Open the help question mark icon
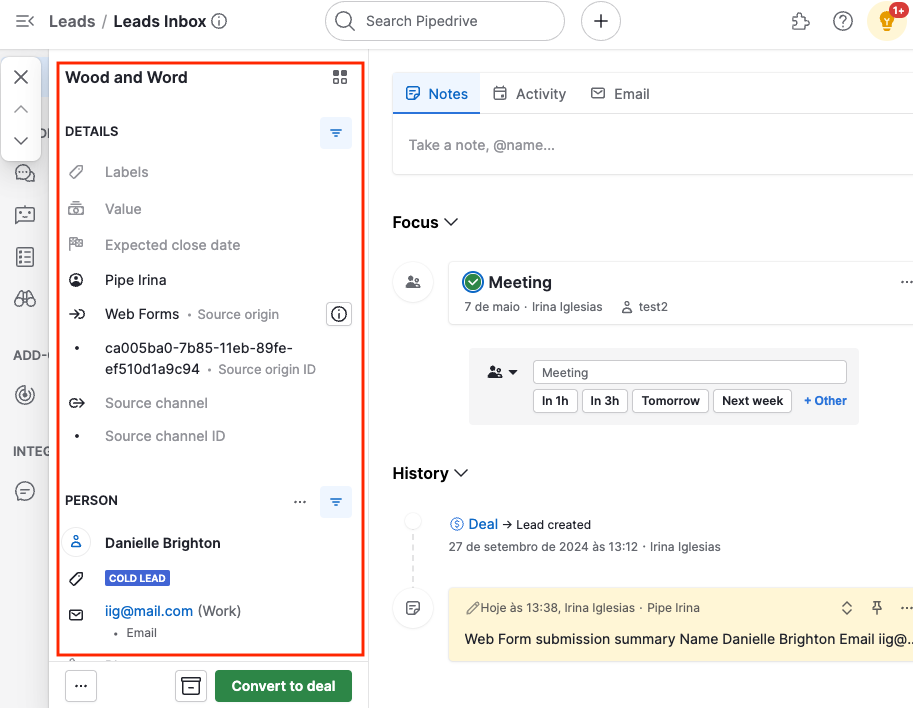Image resolution: width=913 pixels, height=708 pixels. point(843,22)
